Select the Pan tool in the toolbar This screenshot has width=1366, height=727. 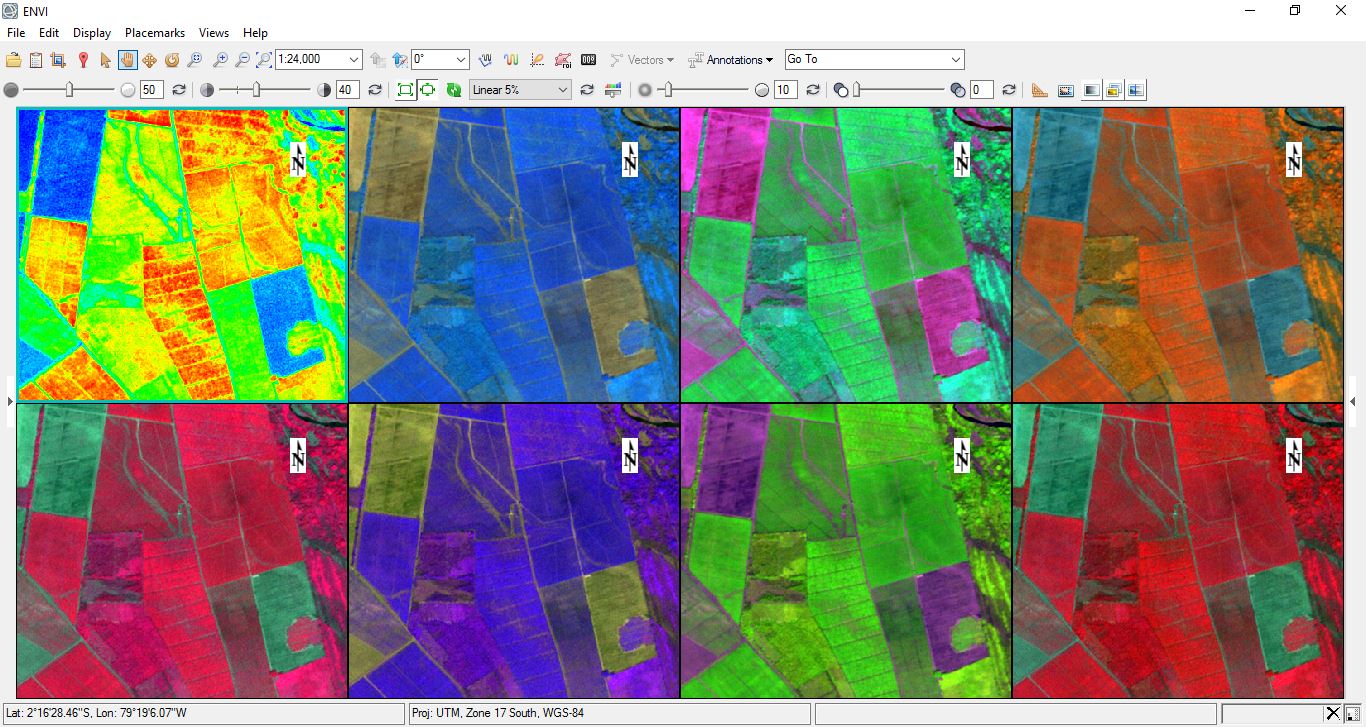126,59
